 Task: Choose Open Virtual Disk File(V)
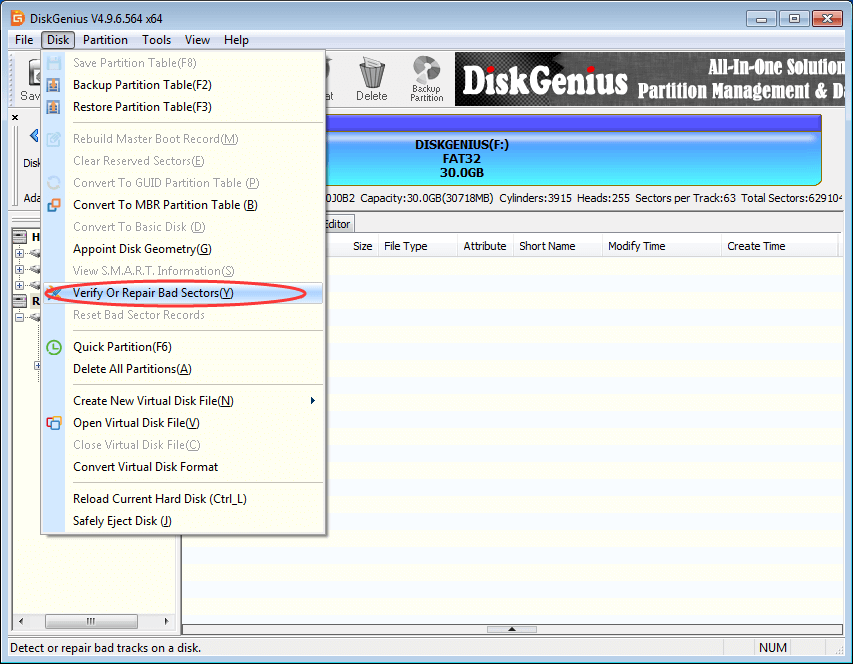183,423
